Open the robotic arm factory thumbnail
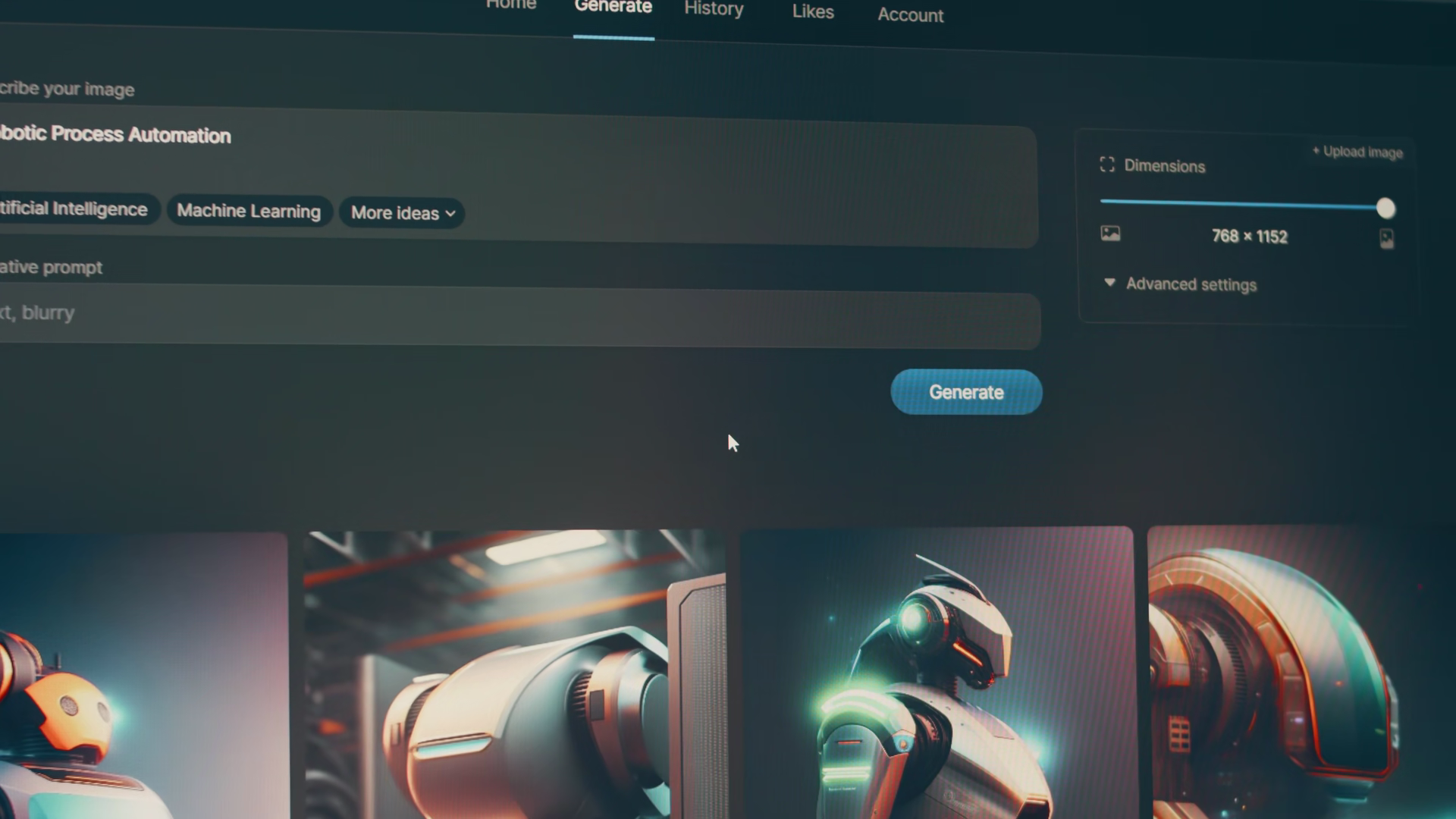The image size is (1456, 819). tap(514, 675)
